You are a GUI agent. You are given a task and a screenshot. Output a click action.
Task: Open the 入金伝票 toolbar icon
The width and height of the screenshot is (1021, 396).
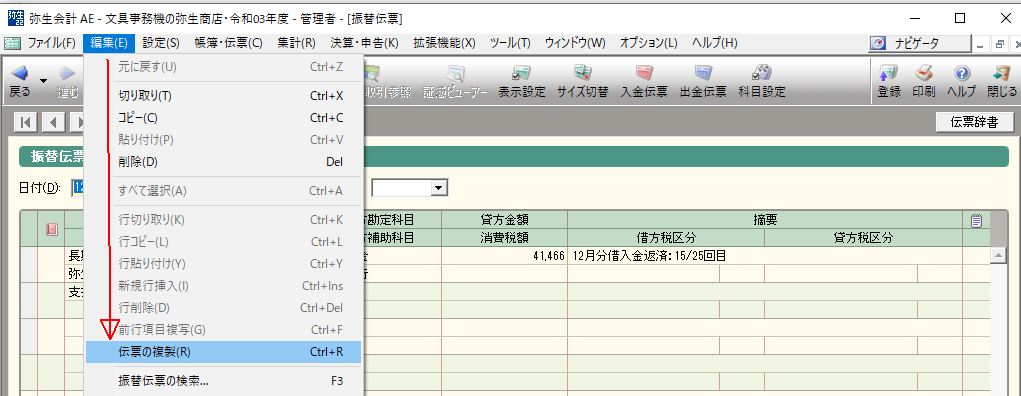(644, 80)
